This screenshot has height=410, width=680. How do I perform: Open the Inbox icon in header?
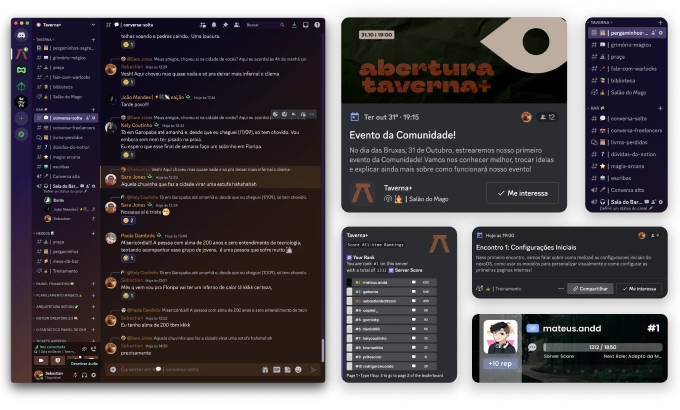tap(306, 25)
